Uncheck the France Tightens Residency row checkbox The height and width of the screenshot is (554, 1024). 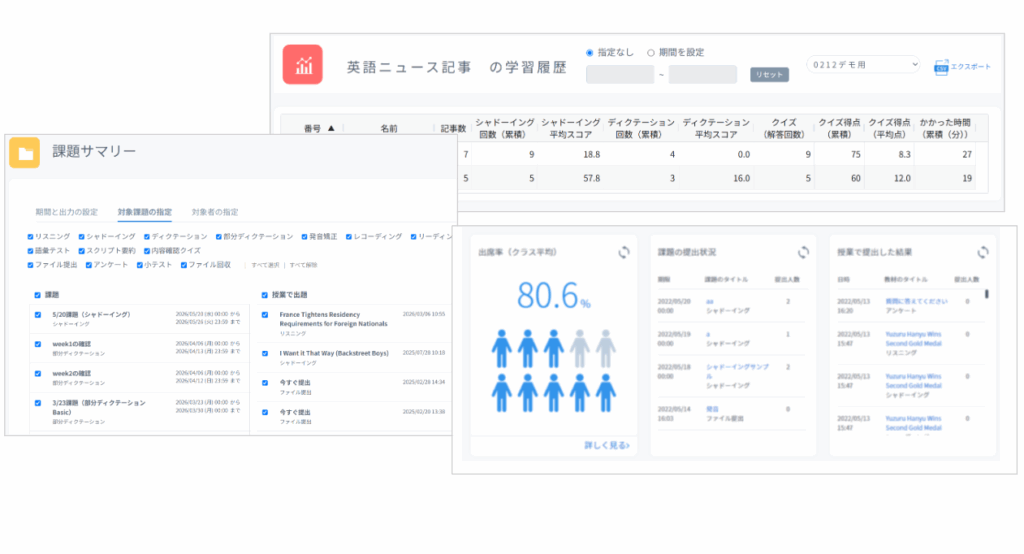pos(265,315)
